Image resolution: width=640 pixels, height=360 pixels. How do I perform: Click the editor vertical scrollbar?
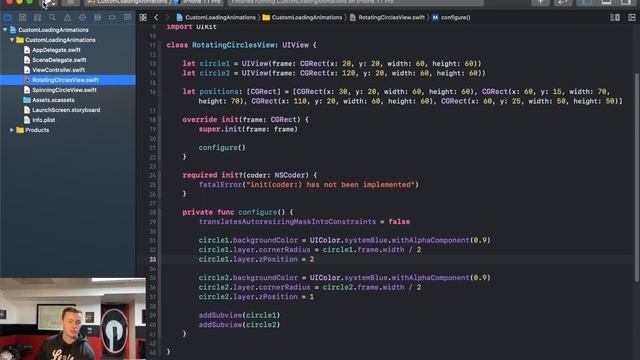pos(636,178)
